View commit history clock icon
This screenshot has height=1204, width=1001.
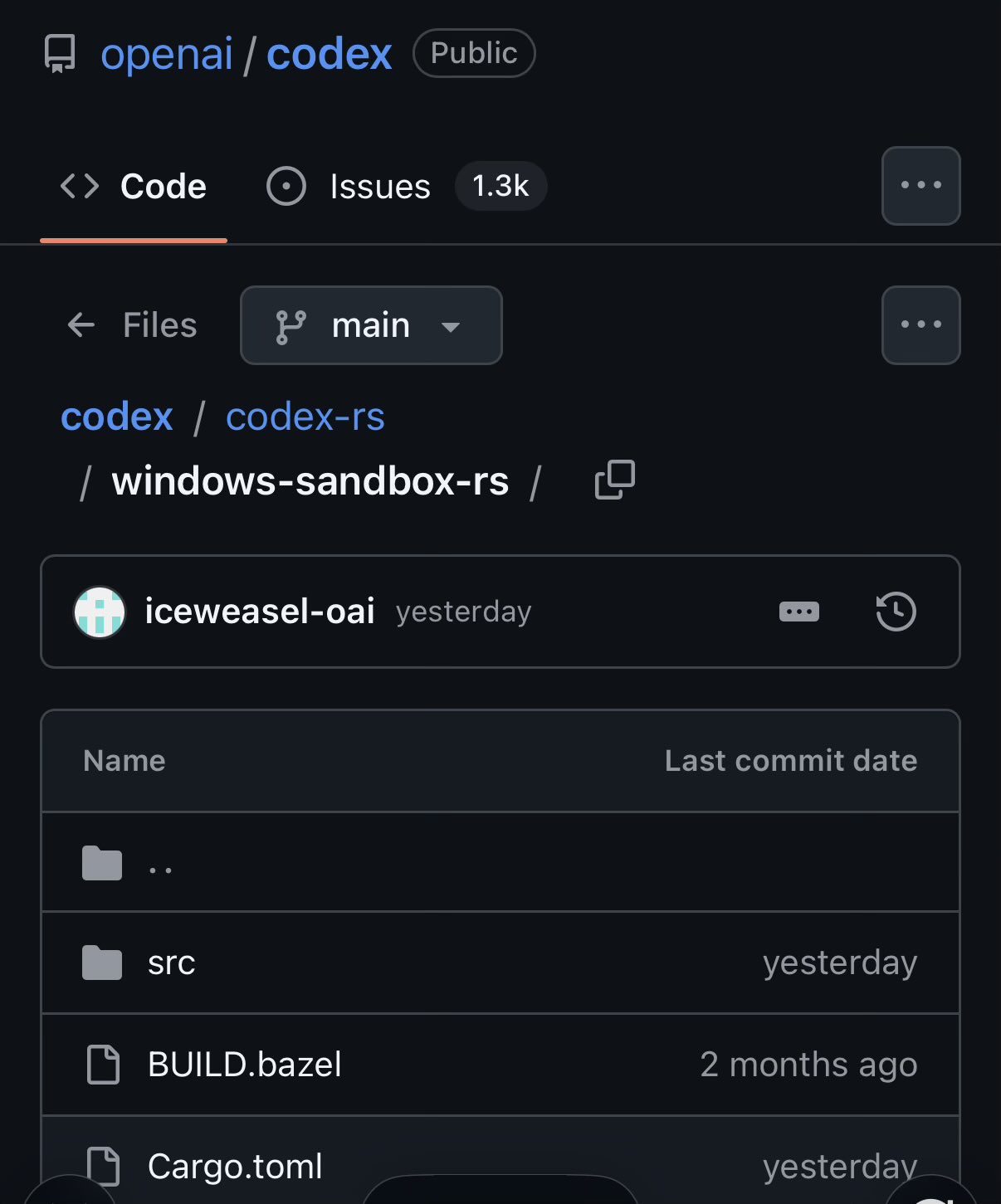coord(896,612)
